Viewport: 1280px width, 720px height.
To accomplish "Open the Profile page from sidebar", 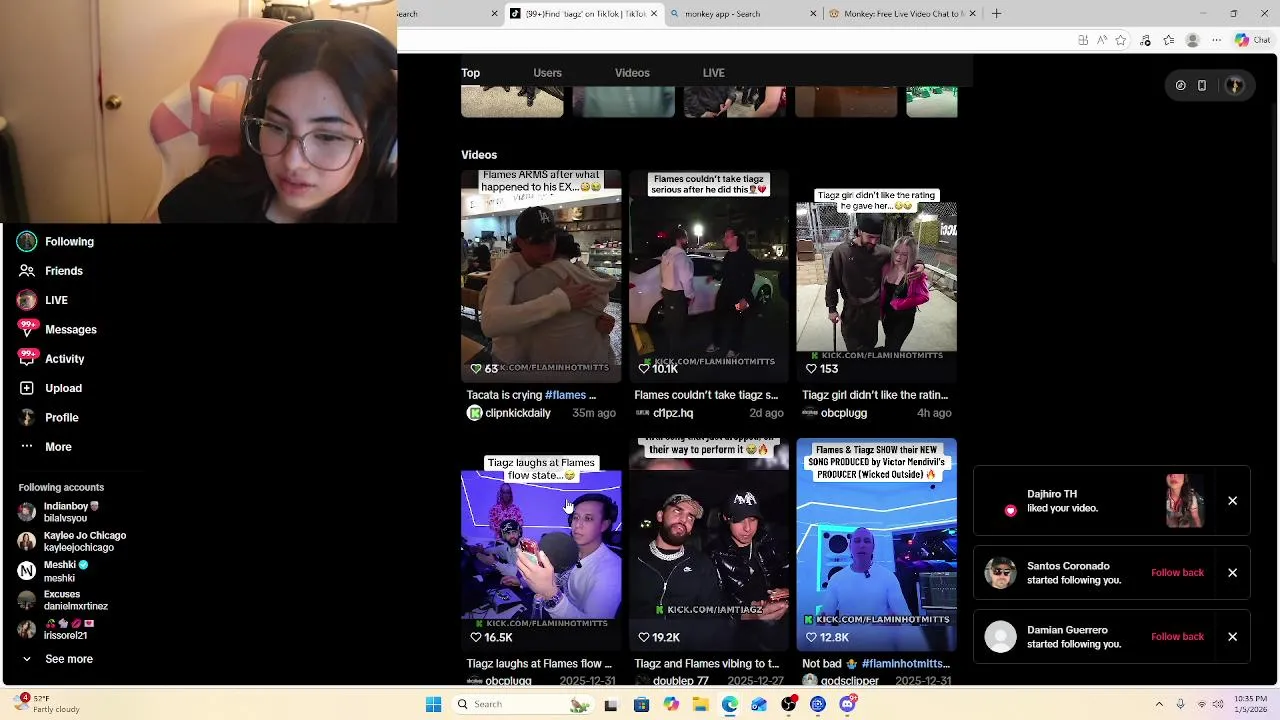I will [48, 417].
